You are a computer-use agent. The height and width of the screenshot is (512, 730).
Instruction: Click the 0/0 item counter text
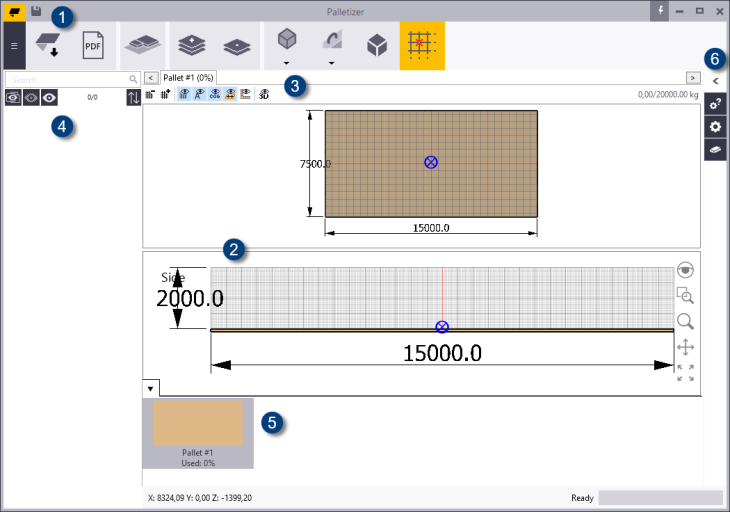[x=92, y=97]
